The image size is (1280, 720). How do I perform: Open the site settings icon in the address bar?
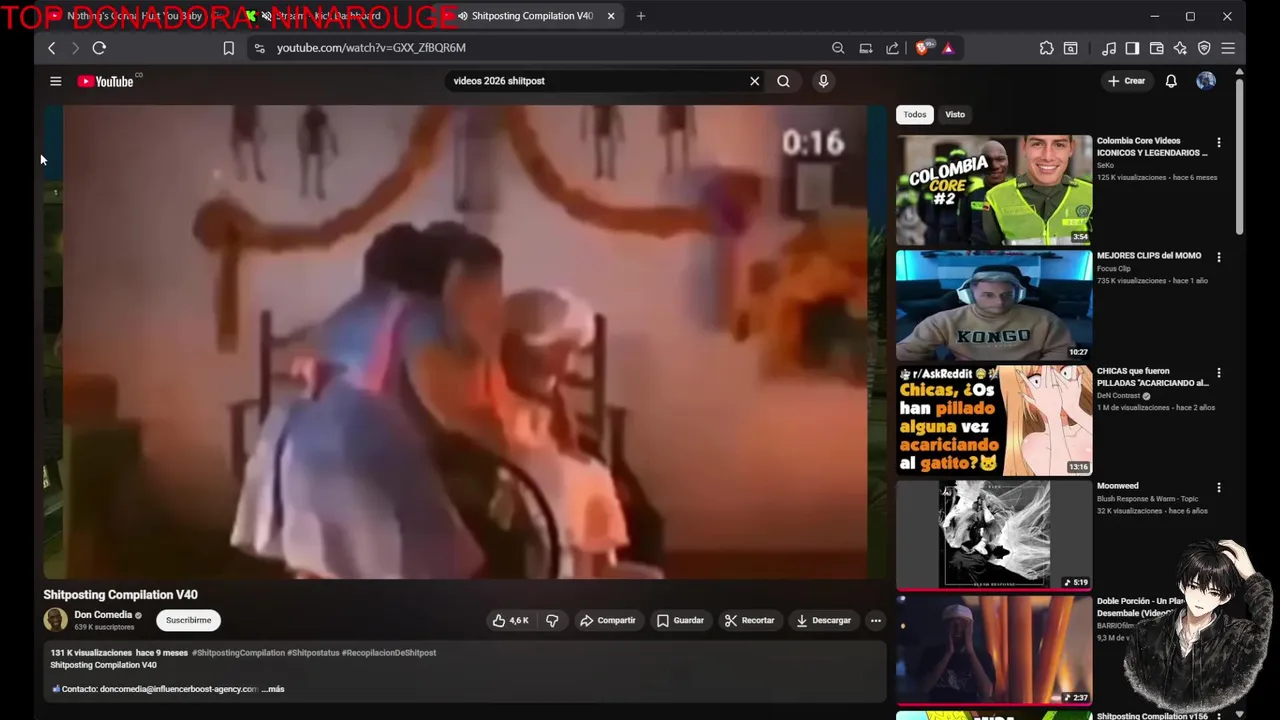click(x=259, y=48)
